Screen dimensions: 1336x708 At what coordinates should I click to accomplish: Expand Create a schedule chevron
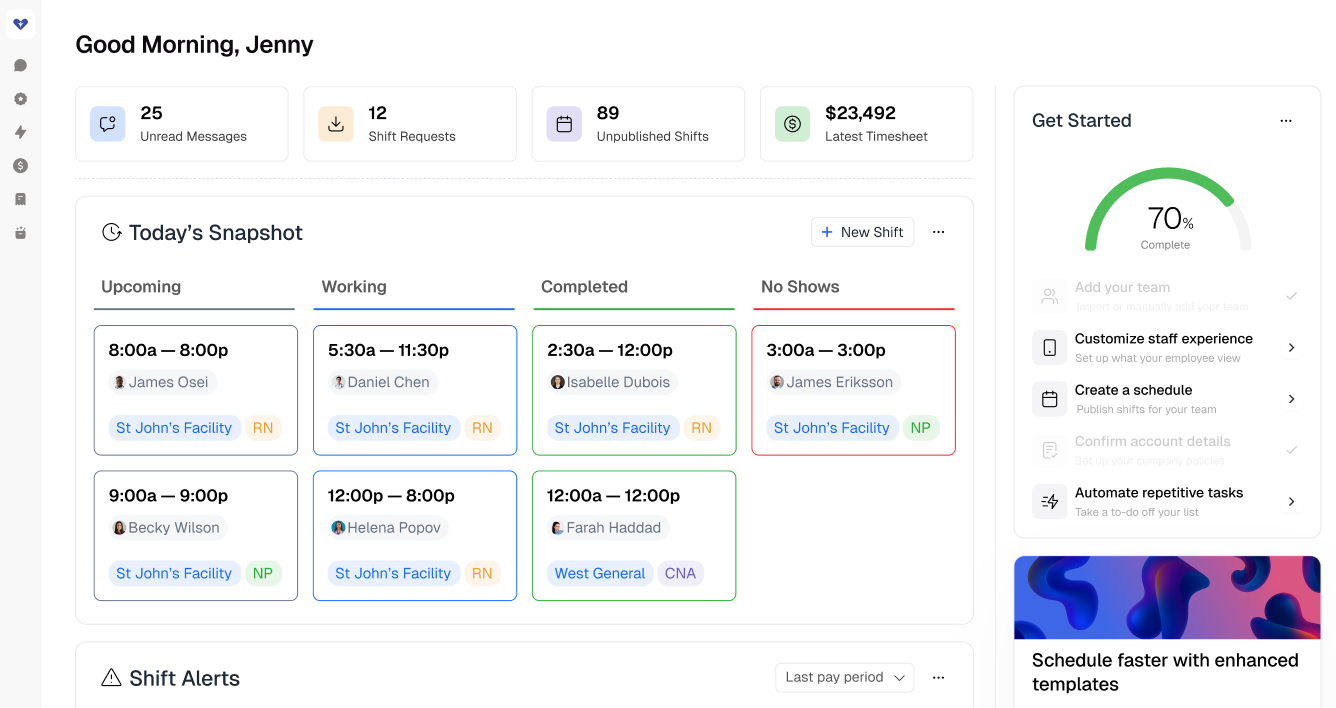[x=1292, y=399]
